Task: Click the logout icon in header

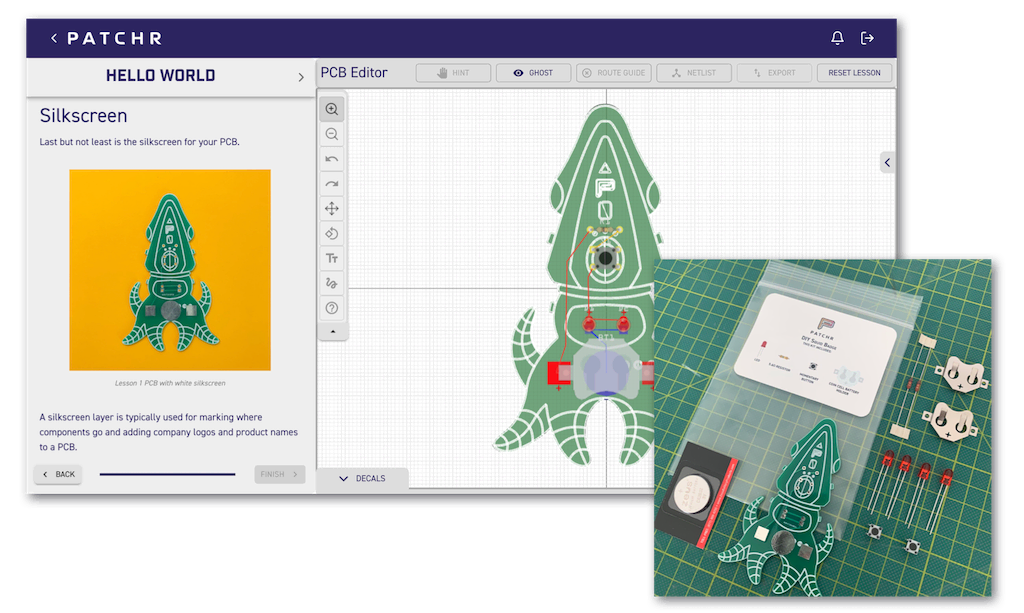Action: coord(867,39)
